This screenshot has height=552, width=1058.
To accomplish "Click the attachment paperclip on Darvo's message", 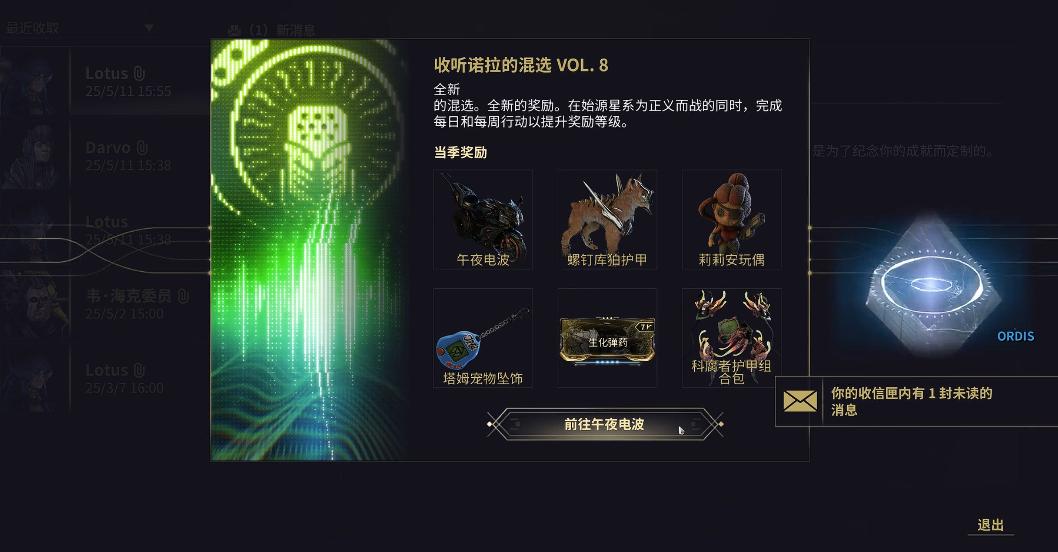I will click(x=142, y=148).
